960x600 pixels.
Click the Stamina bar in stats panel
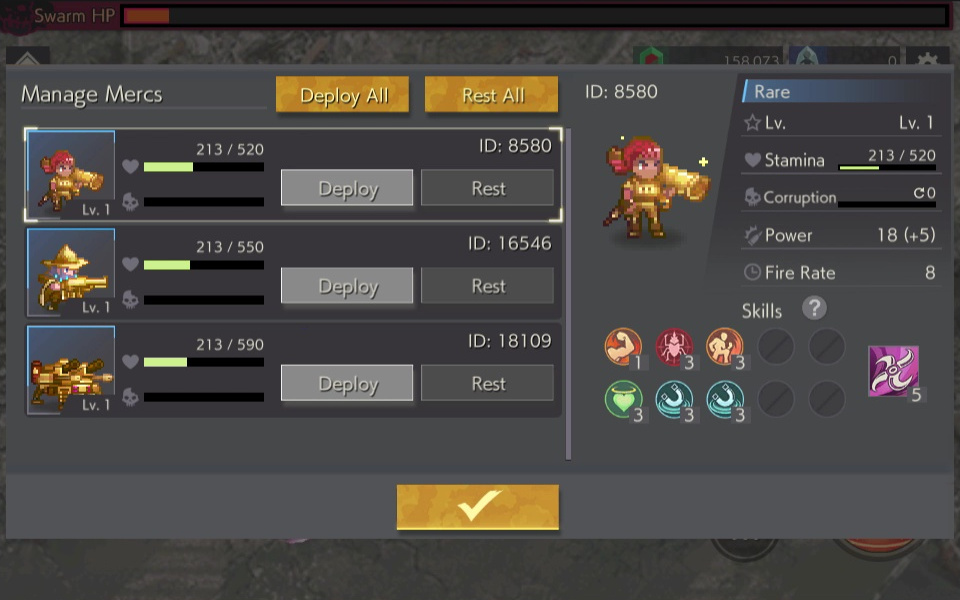coord(887,167)
